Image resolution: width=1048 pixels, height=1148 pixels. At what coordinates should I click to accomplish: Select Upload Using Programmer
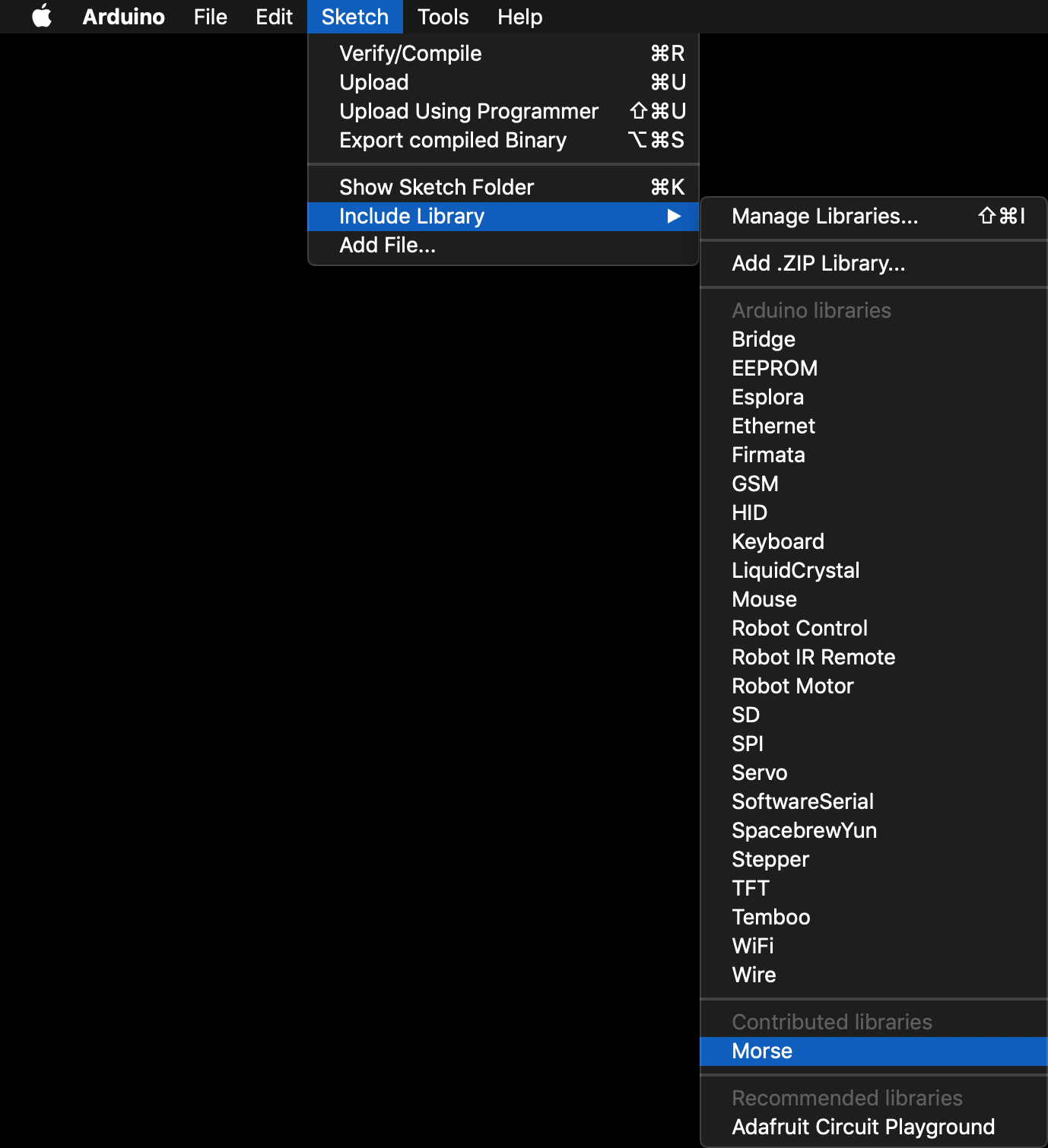point(468,112)
